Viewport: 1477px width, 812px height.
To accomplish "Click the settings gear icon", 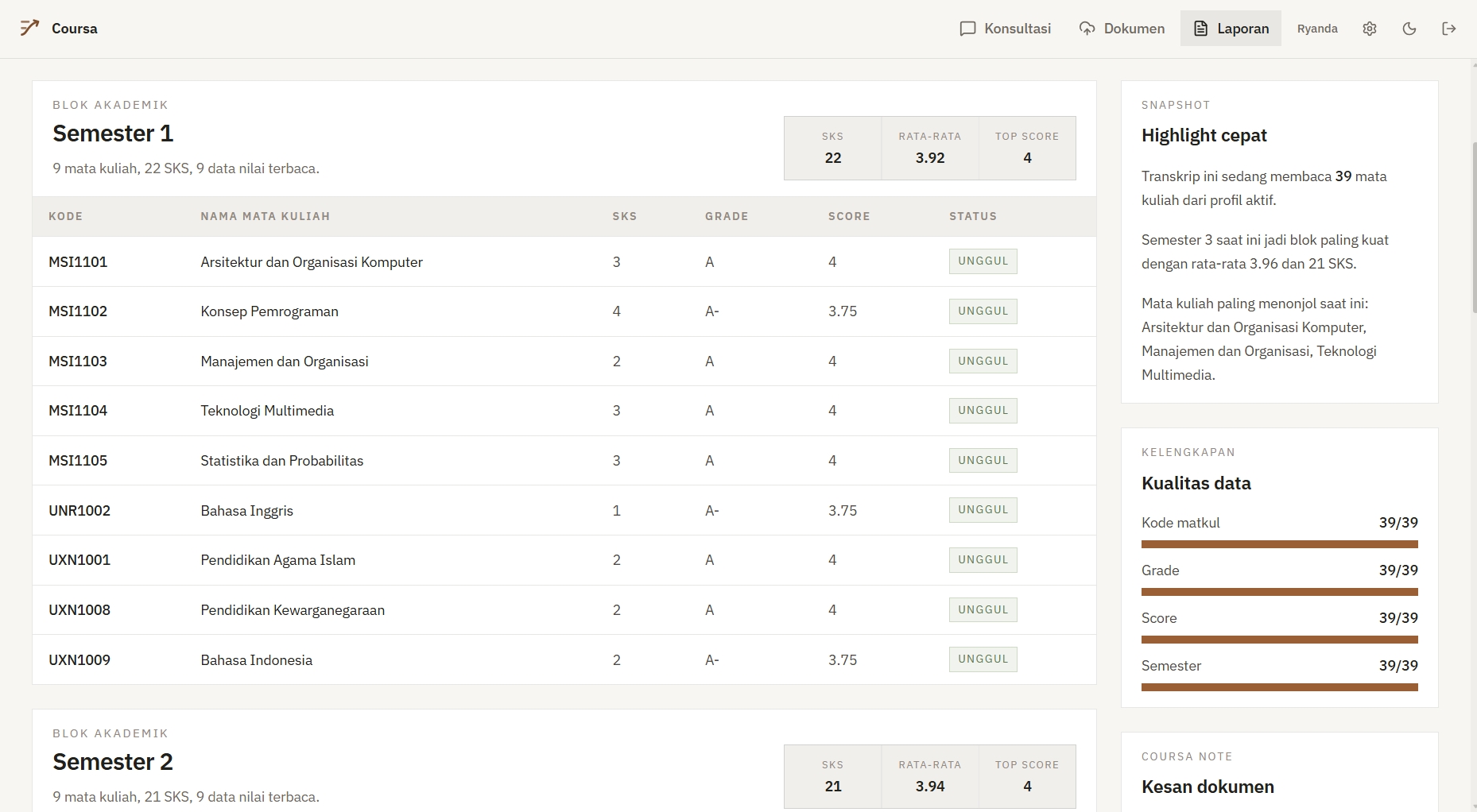I will click(1370, 29).
